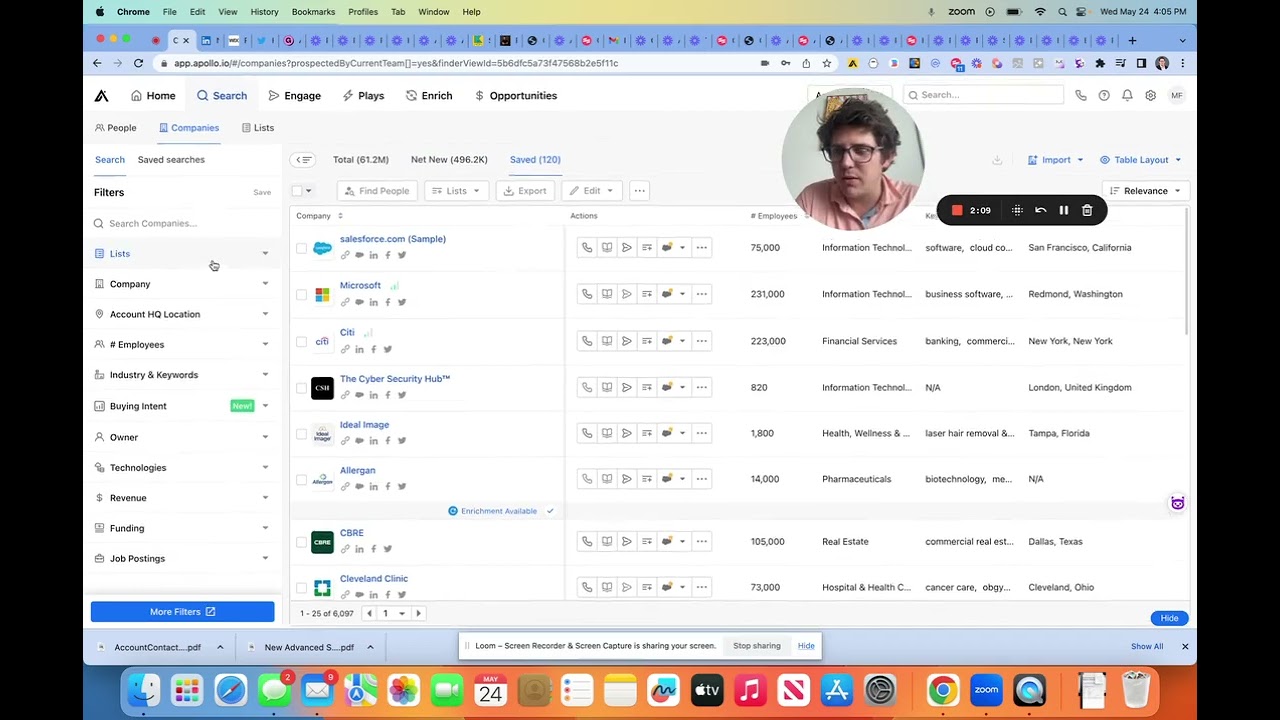1280x720 pixels.
Task: Collapse filters panel arrow button
Action: tap(304, 160)
